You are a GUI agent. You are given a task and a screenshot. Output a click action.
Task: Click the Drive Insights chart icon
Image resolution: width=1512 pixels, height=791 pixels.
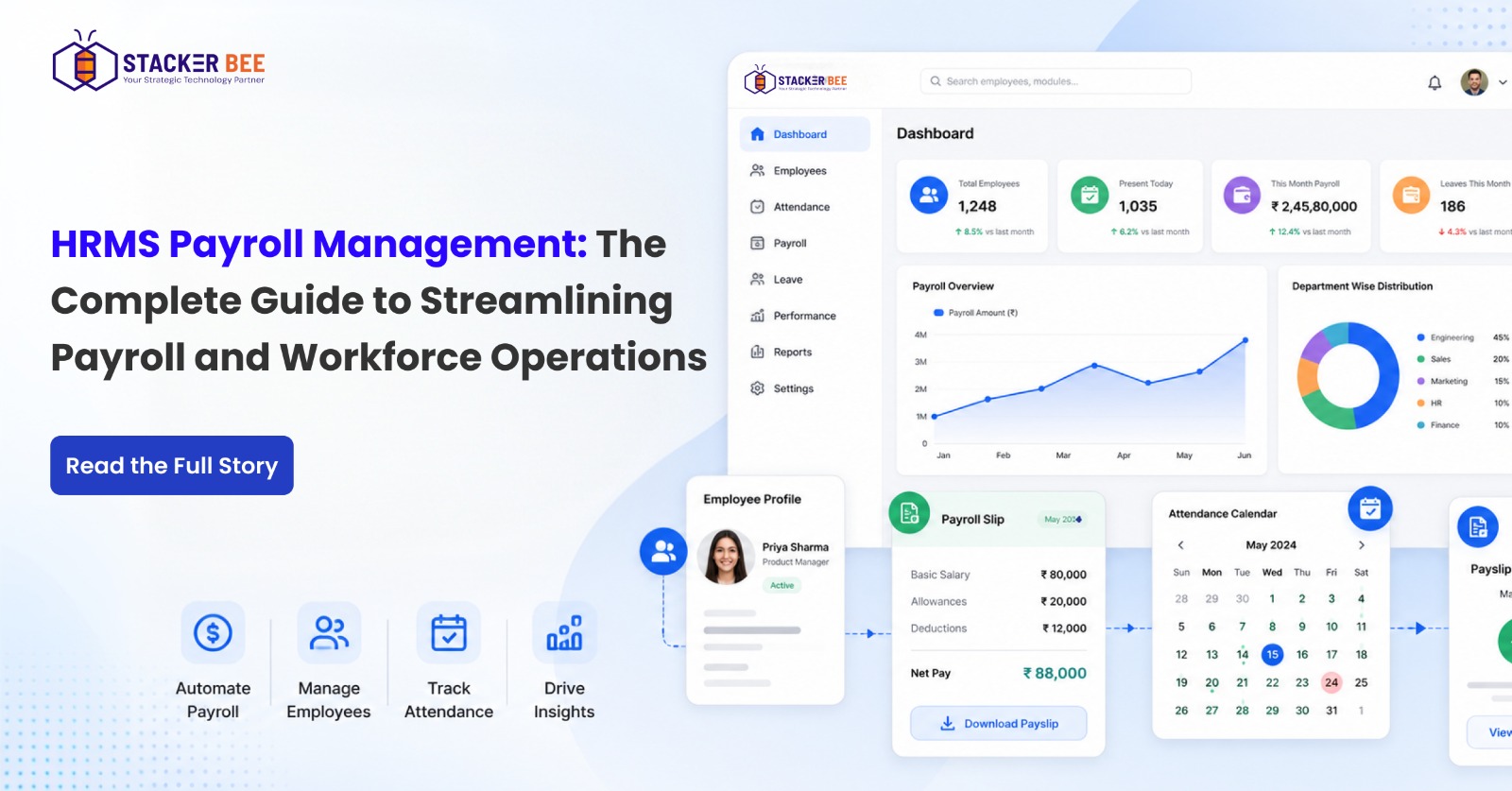tap(564, 632)
